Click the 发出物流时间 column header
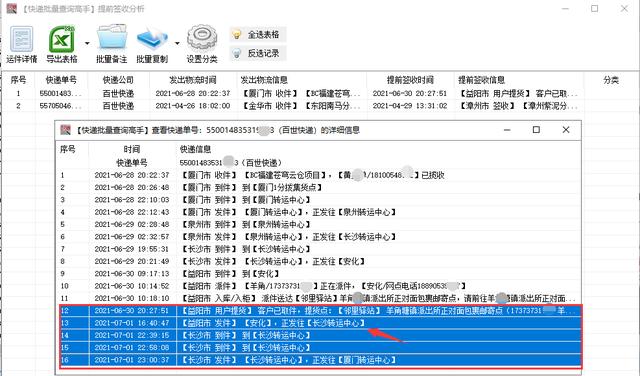Screen dimensions: 640x376 pyautogui.click(x=193, y=80)
